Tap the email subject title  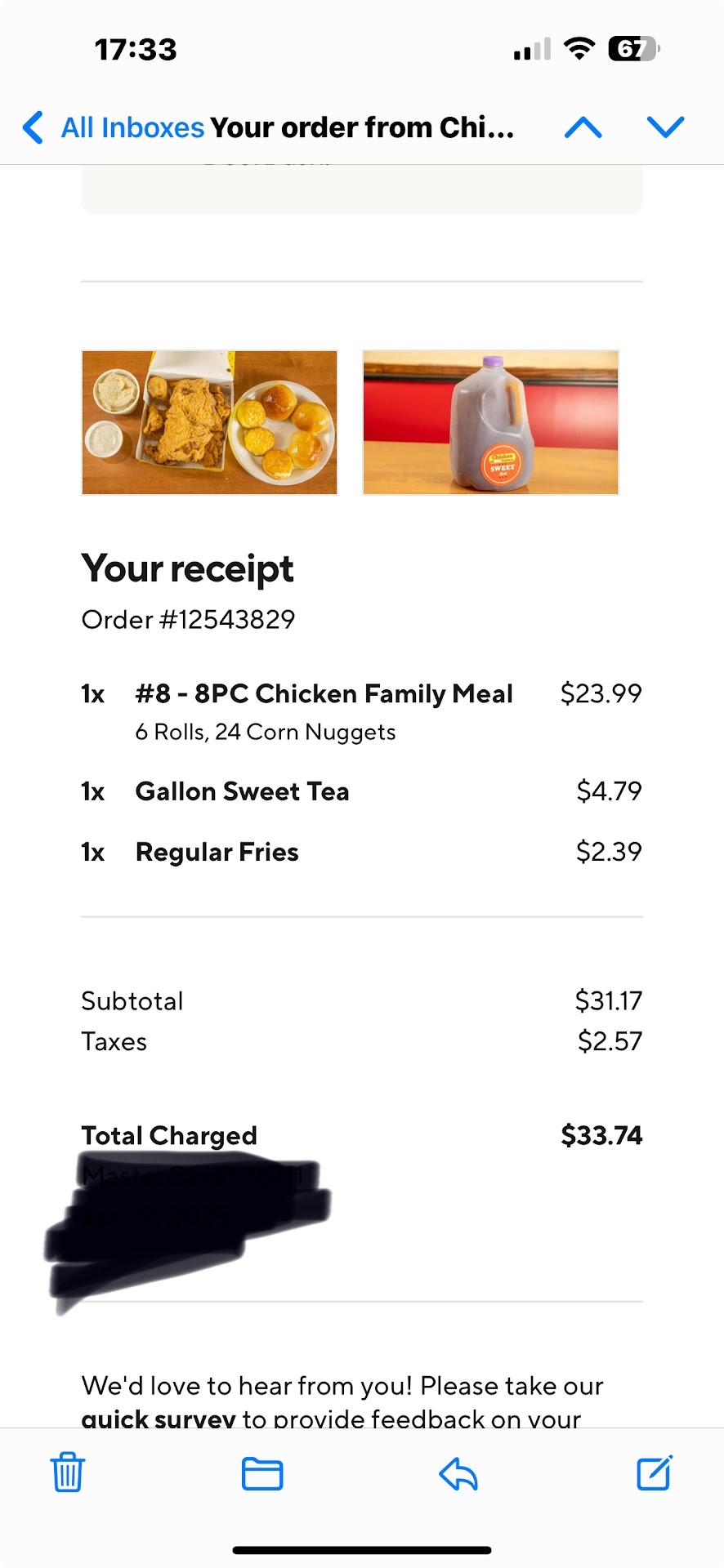pyautogui.click(x=362, y=128)
